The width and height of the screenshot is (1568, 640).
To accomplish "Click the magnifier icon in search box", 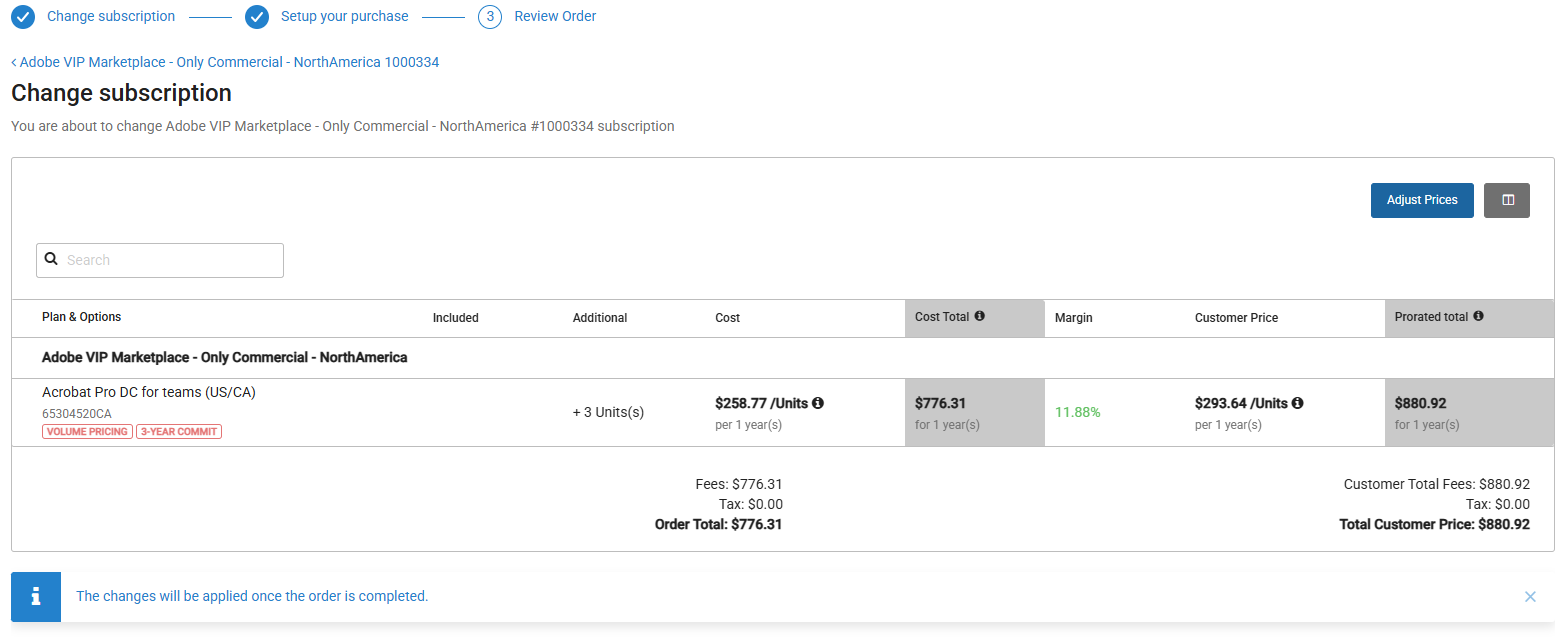I will [x=52, y=259].
